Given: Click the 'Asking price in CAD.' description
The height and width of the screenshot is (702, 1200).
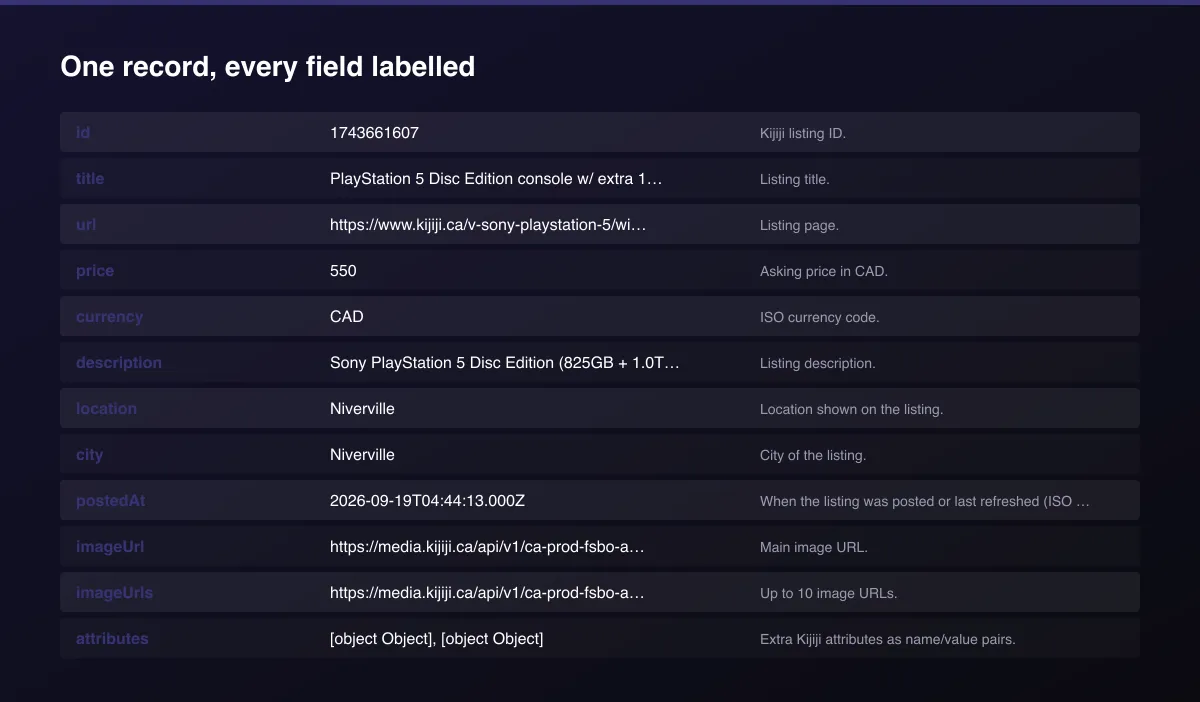Looking at the screenshot, I should [x=824, y=271].
